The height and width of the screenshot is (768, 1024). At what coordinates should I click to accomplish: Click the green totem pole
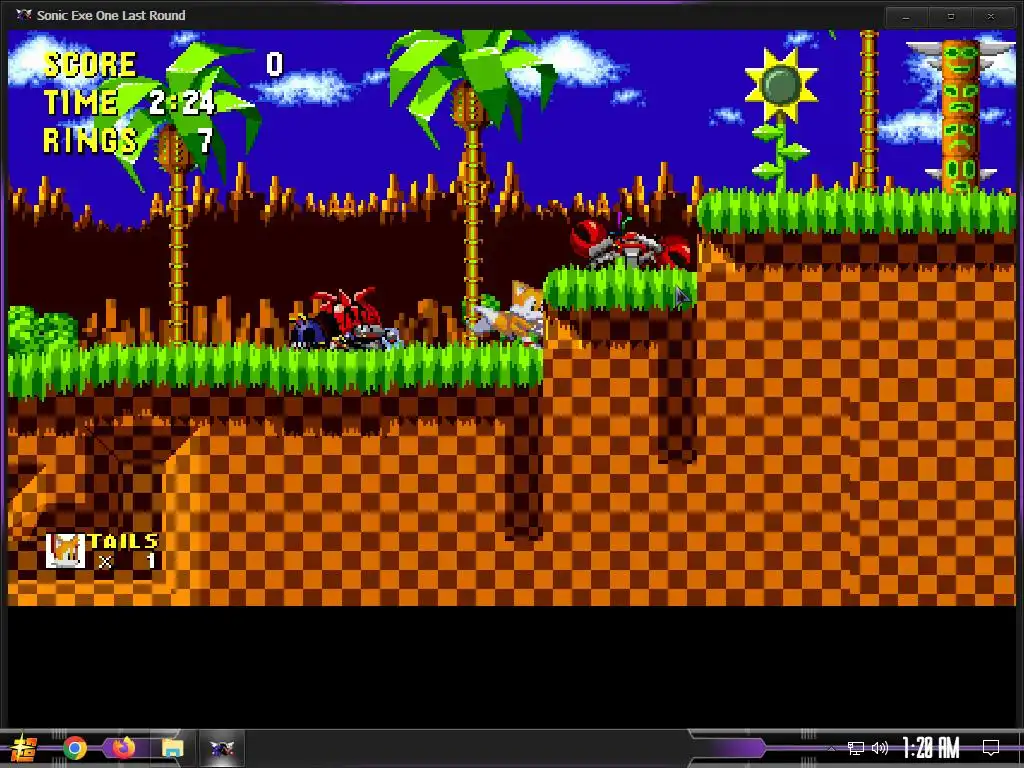pos(960,116)
